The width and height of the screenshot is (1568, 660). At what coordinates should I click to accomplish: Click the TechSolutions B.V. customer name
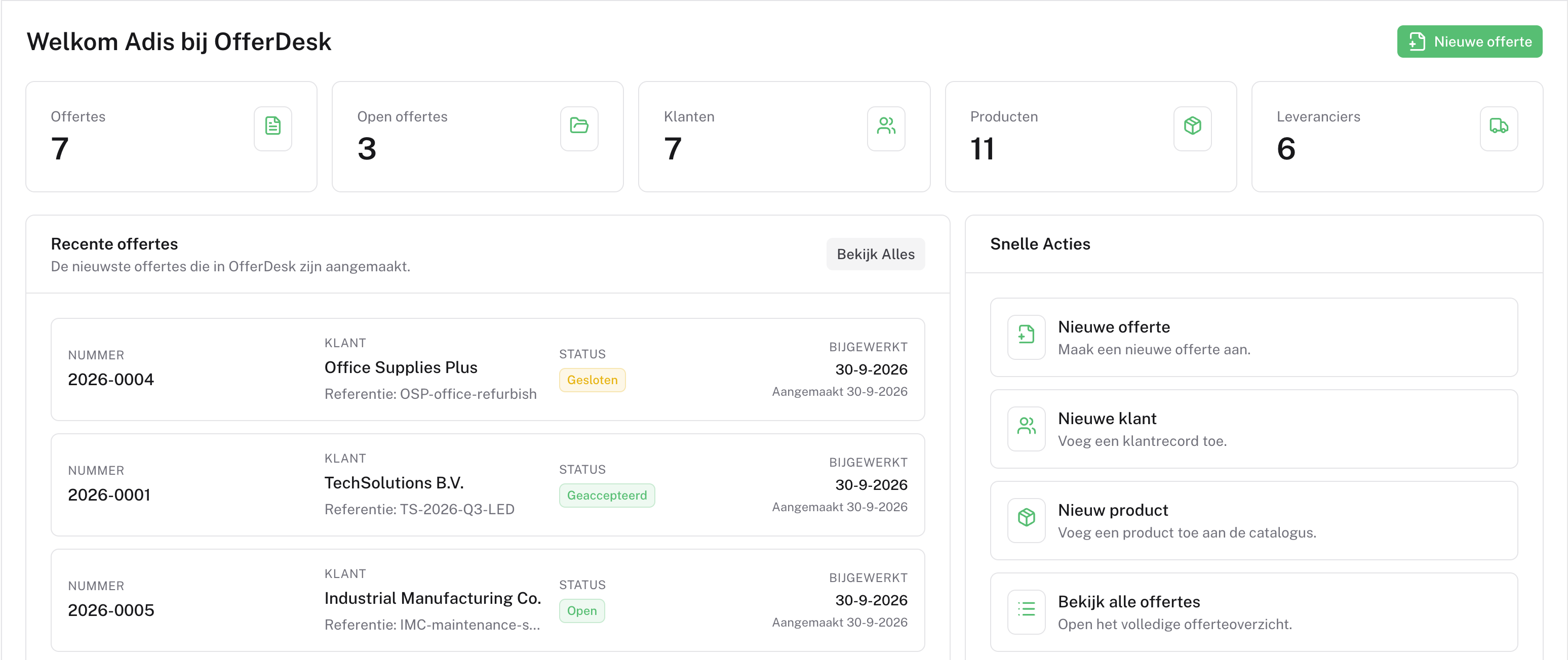(394, 483)
